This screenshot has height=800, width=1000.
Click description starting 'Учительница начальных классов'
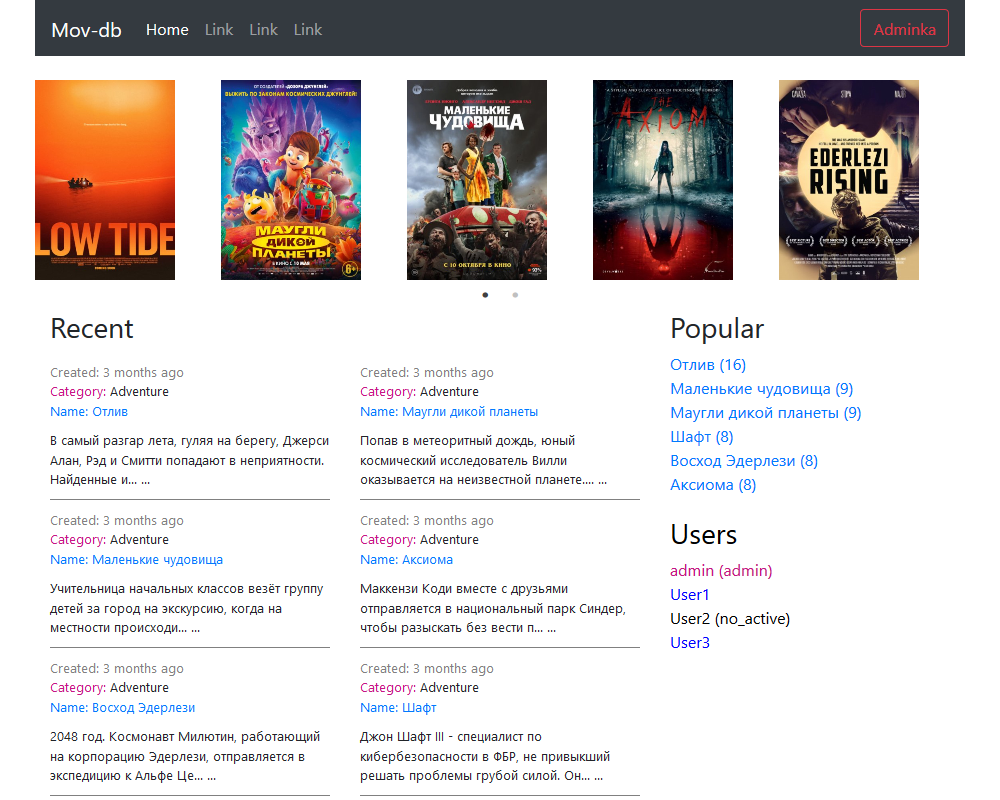pos(187,609)
